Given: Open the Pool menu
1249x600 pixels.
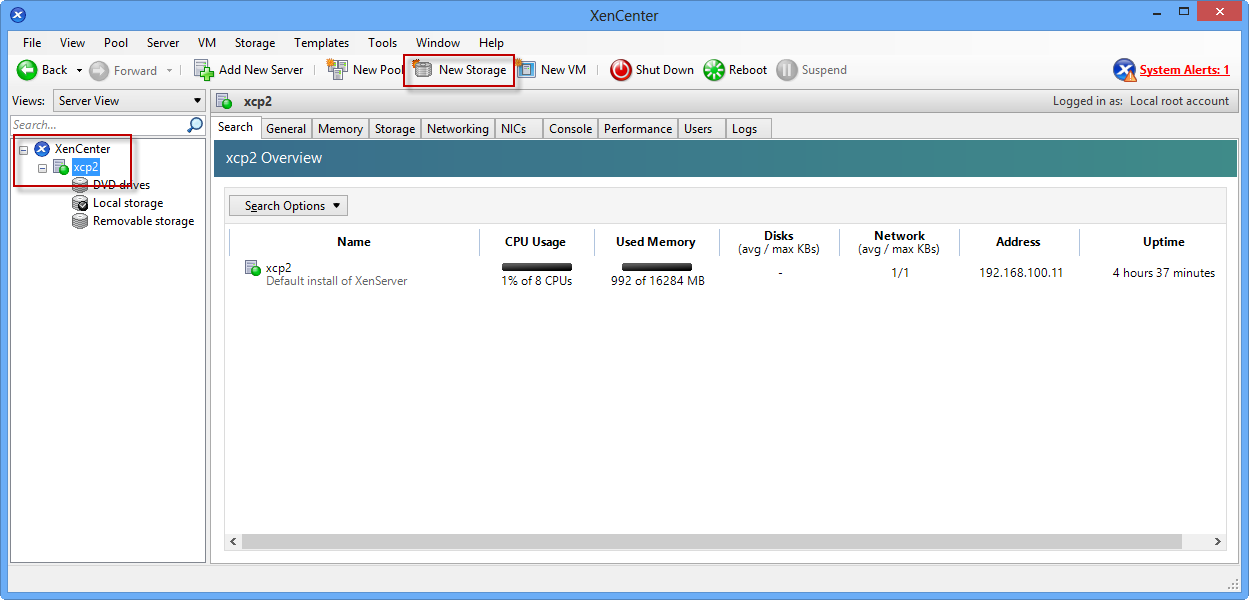Looking at the screenshot, I should 116,43.
